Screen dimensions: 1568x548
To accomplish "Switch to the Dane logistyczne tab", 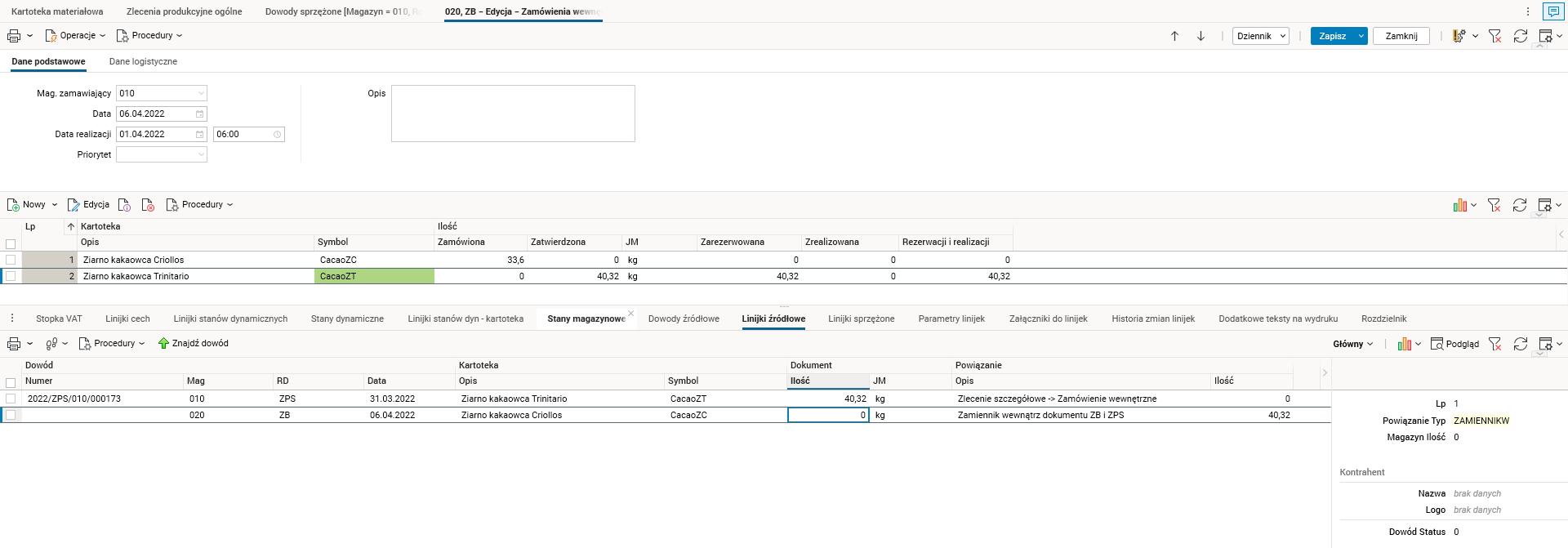I will pos(143,61).
